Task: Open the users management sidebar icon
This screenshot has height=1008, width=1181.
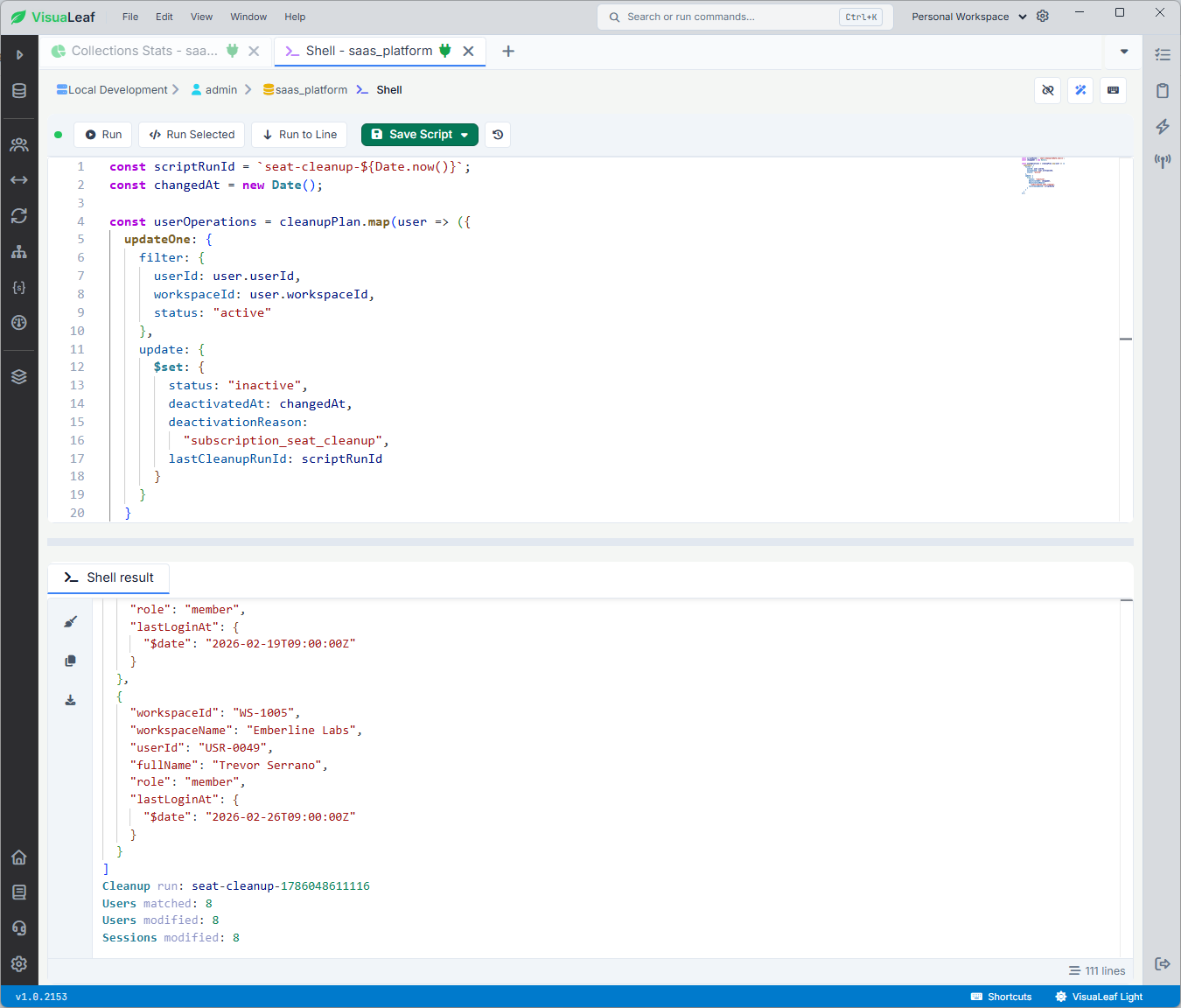Action: coord(19,144)
